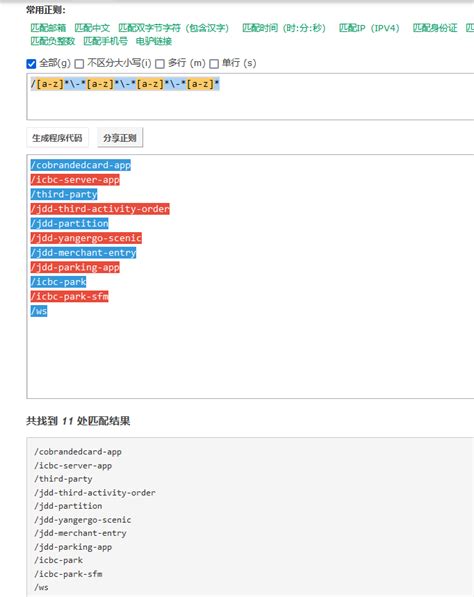Toggle the 全部(g) global checkbox
The image size is (474, 597).
pos(31,64)
